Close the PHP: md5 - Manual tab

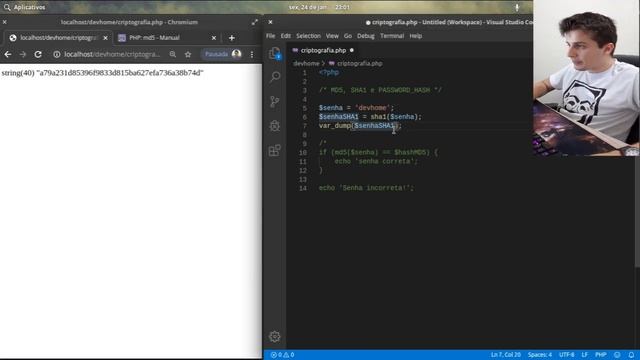pyautogui.click(x=213, y=38)
